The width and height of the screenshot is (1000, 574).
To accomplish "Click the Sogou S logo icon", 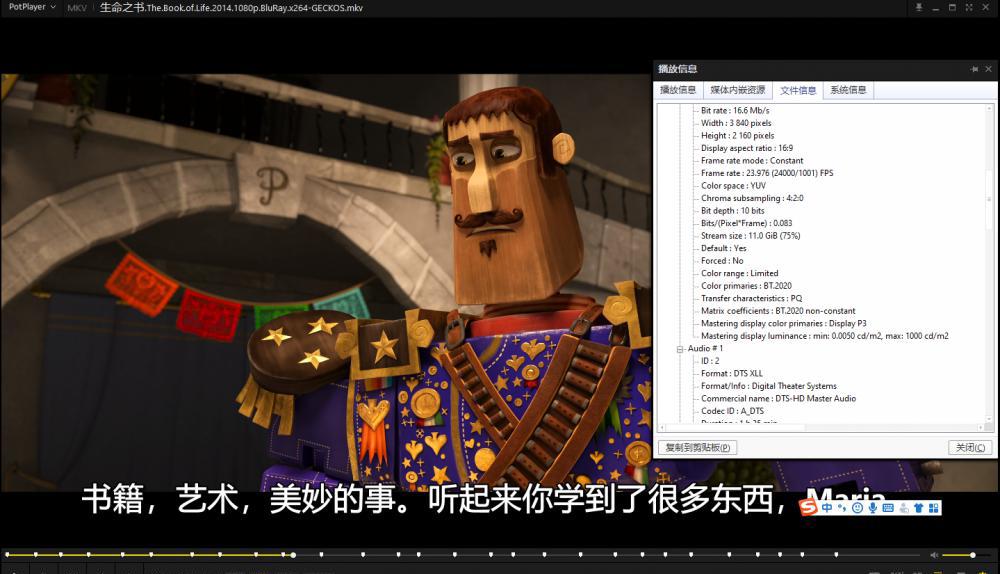I will (809, 507).
